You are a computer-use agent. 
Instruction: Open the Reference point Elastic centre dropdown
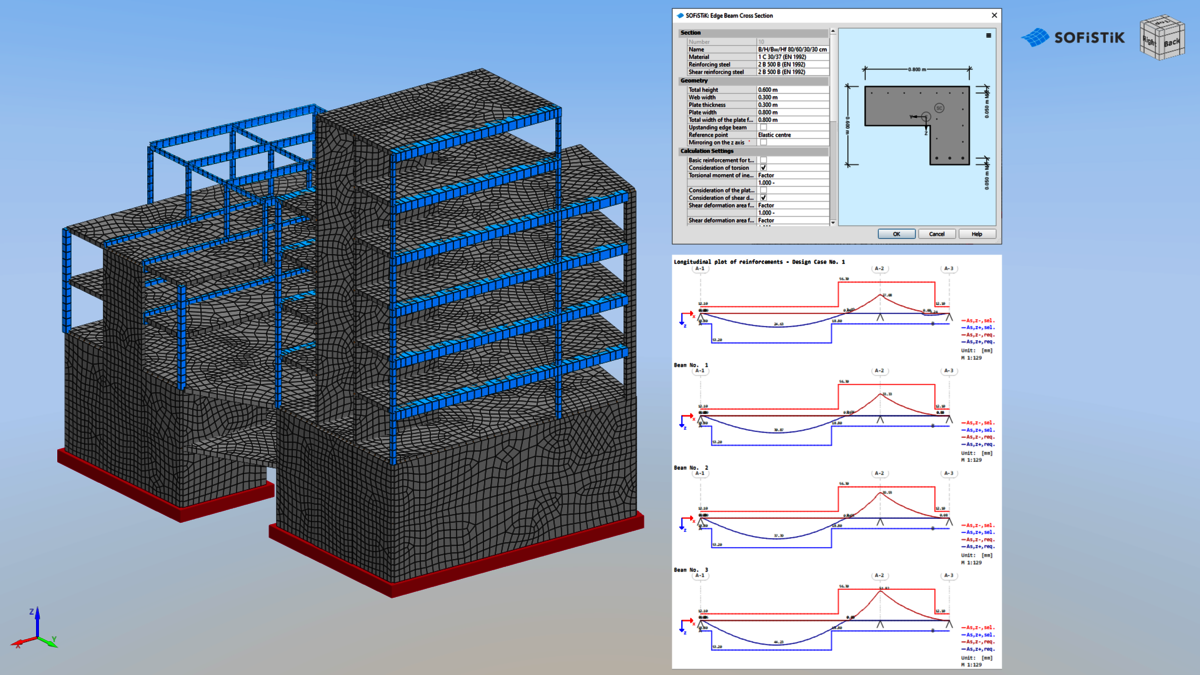792,135
